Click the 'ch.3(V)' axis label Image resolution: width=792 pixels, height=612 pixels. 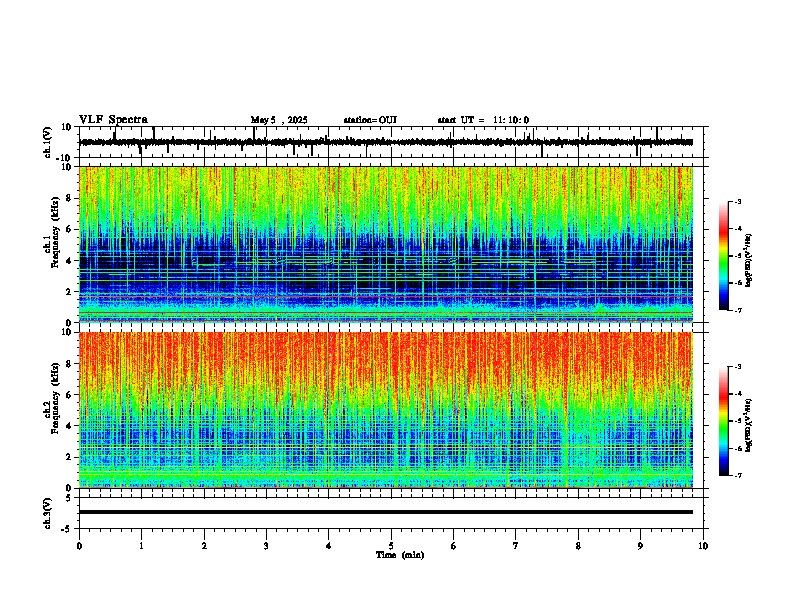pyautogui.click(x=48, y=513)
